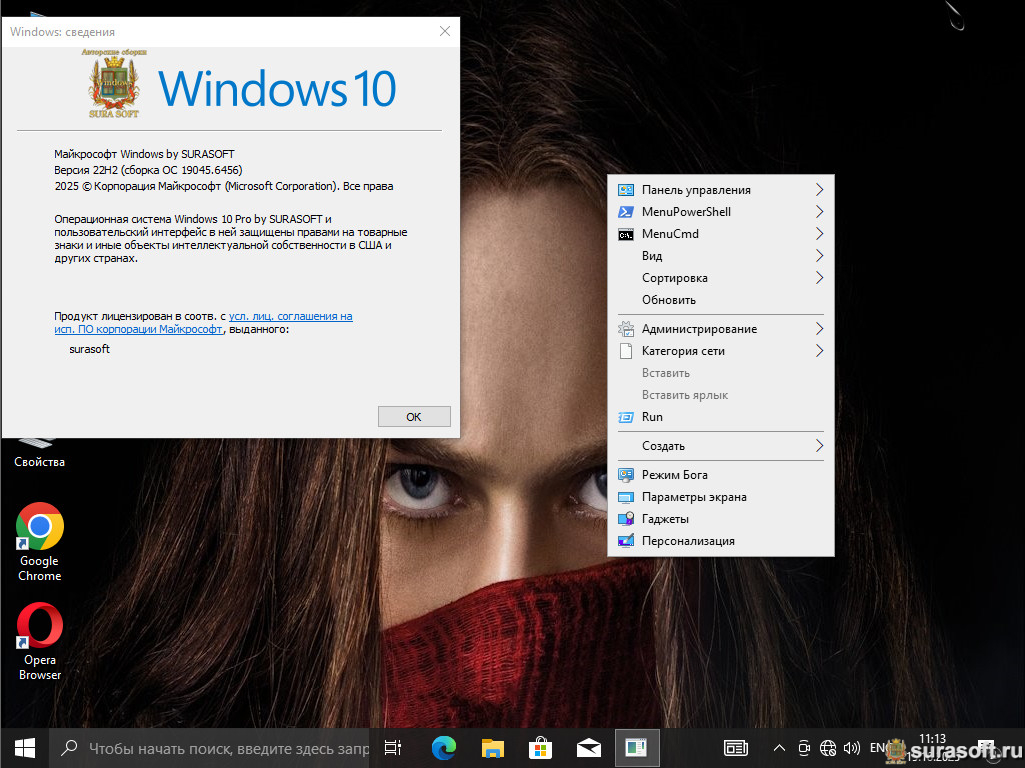
Task: Choose Режим Бога from the context menu
Action: (674, 475)
